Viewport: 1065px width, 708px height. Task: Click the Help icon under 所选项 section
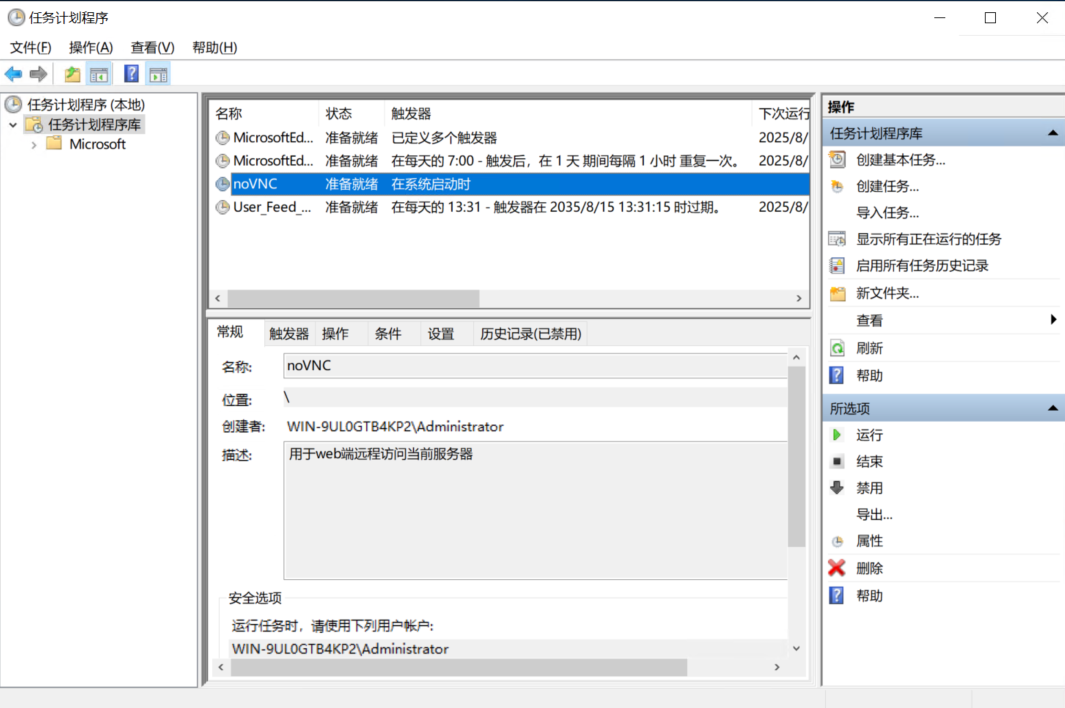pos(837,596)
